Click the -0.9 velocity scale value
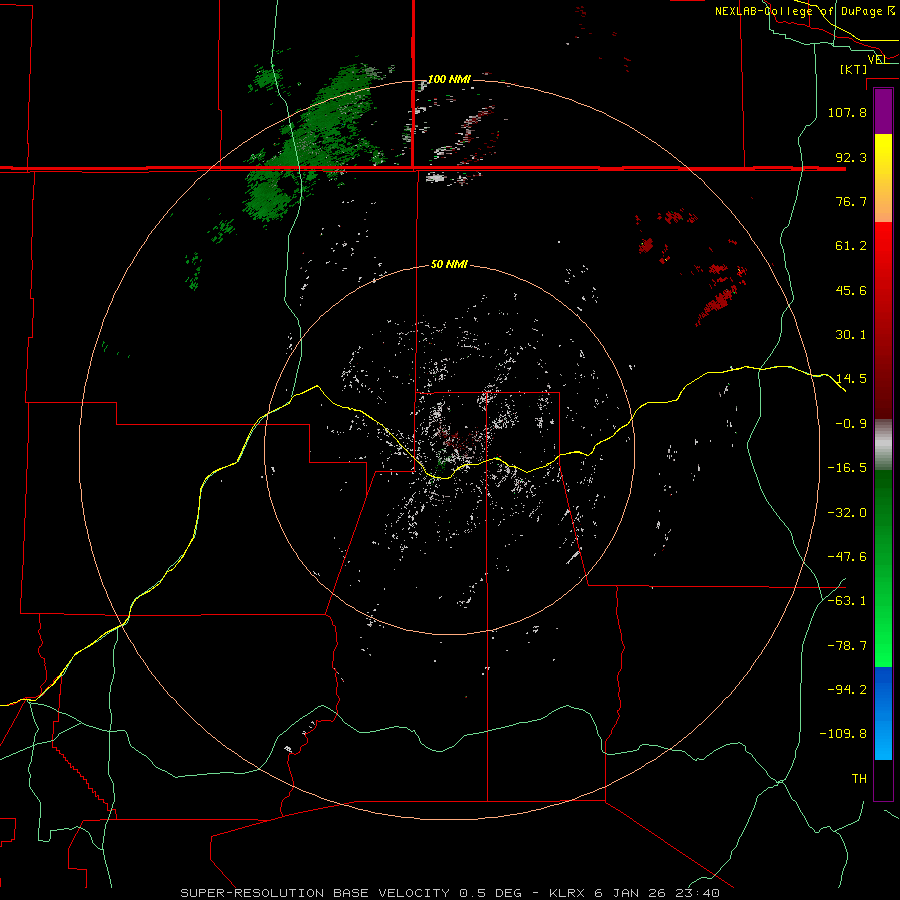Viewport: 900px width, 900px height. tap(851, 424)
